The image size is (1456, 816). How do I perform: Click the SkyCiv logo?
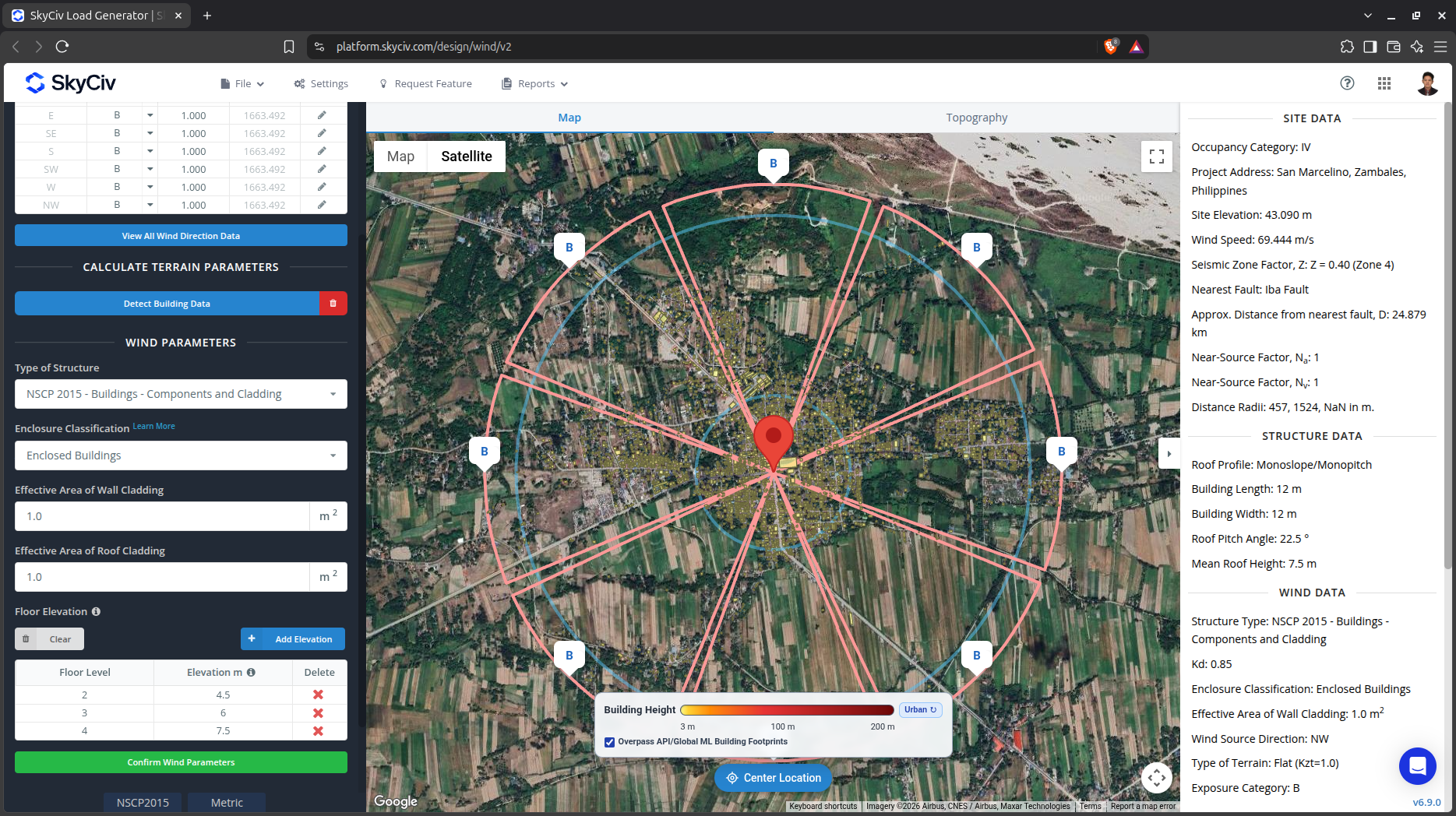coord(70,83)
